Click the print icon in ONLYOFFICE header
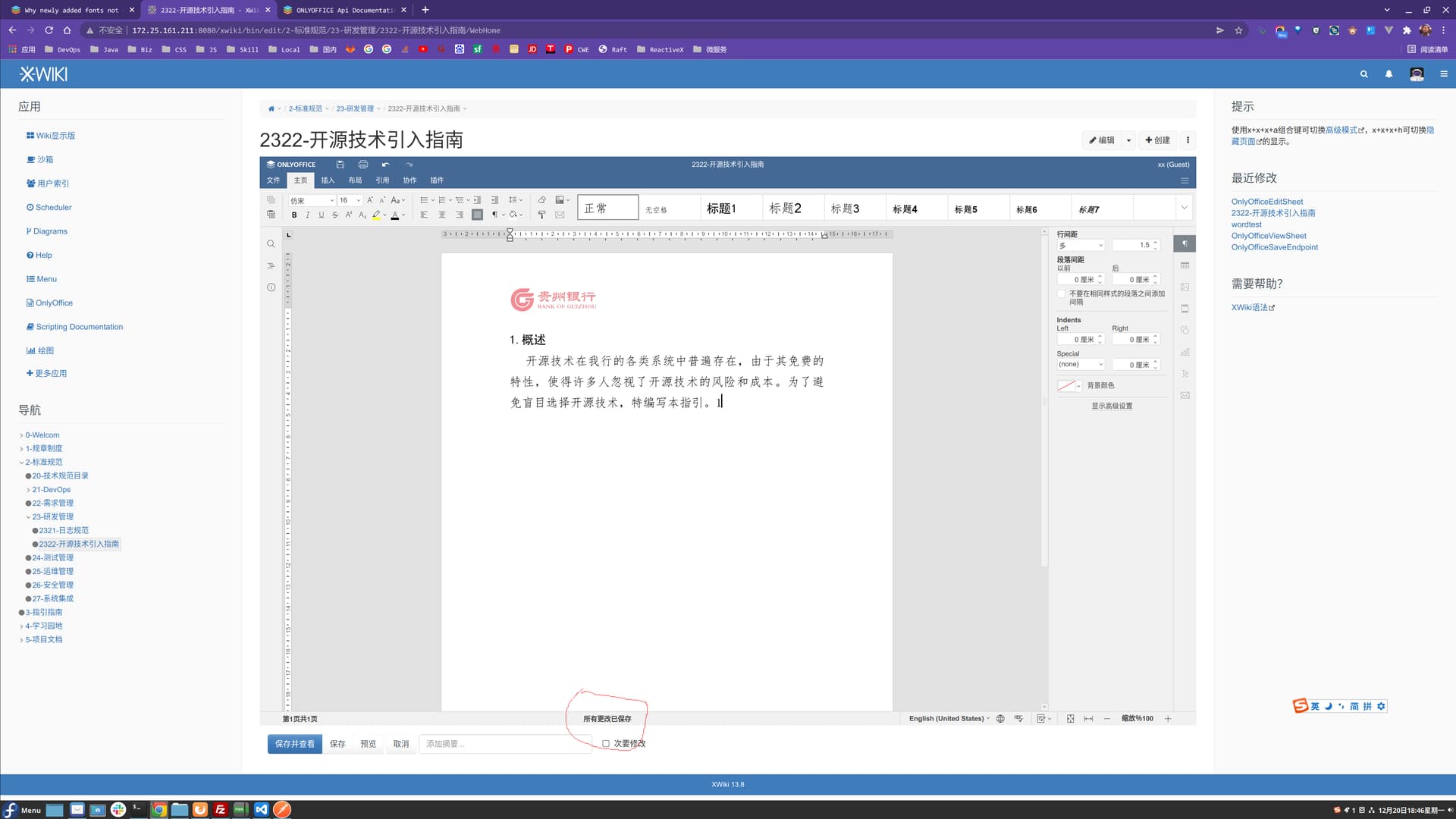1456x819 pixels. (363, 165)
